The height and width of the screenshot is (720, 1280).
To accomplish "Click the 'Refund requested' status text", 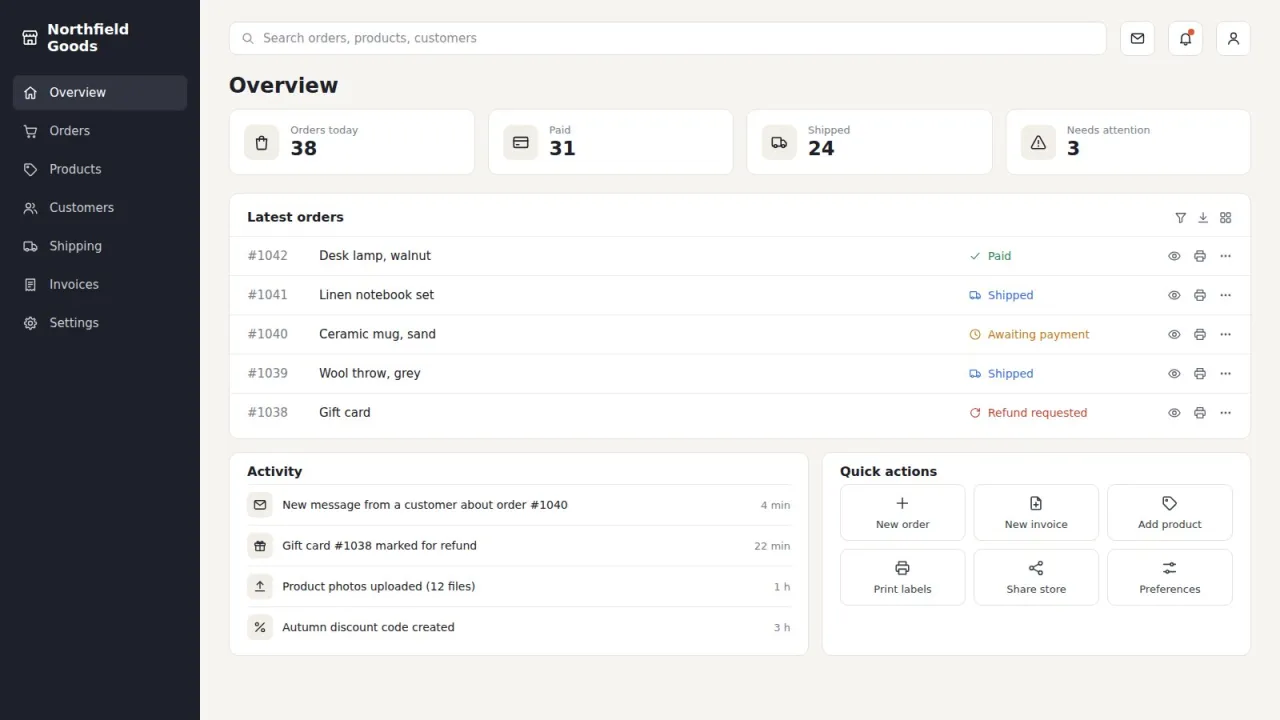I will pyautogui.click(x=1037, y=412).
